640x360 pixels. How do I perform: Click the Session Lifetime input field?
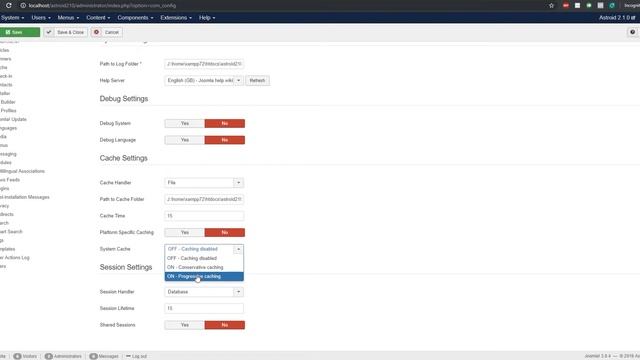pyautogui.click(x=204, y=309)
